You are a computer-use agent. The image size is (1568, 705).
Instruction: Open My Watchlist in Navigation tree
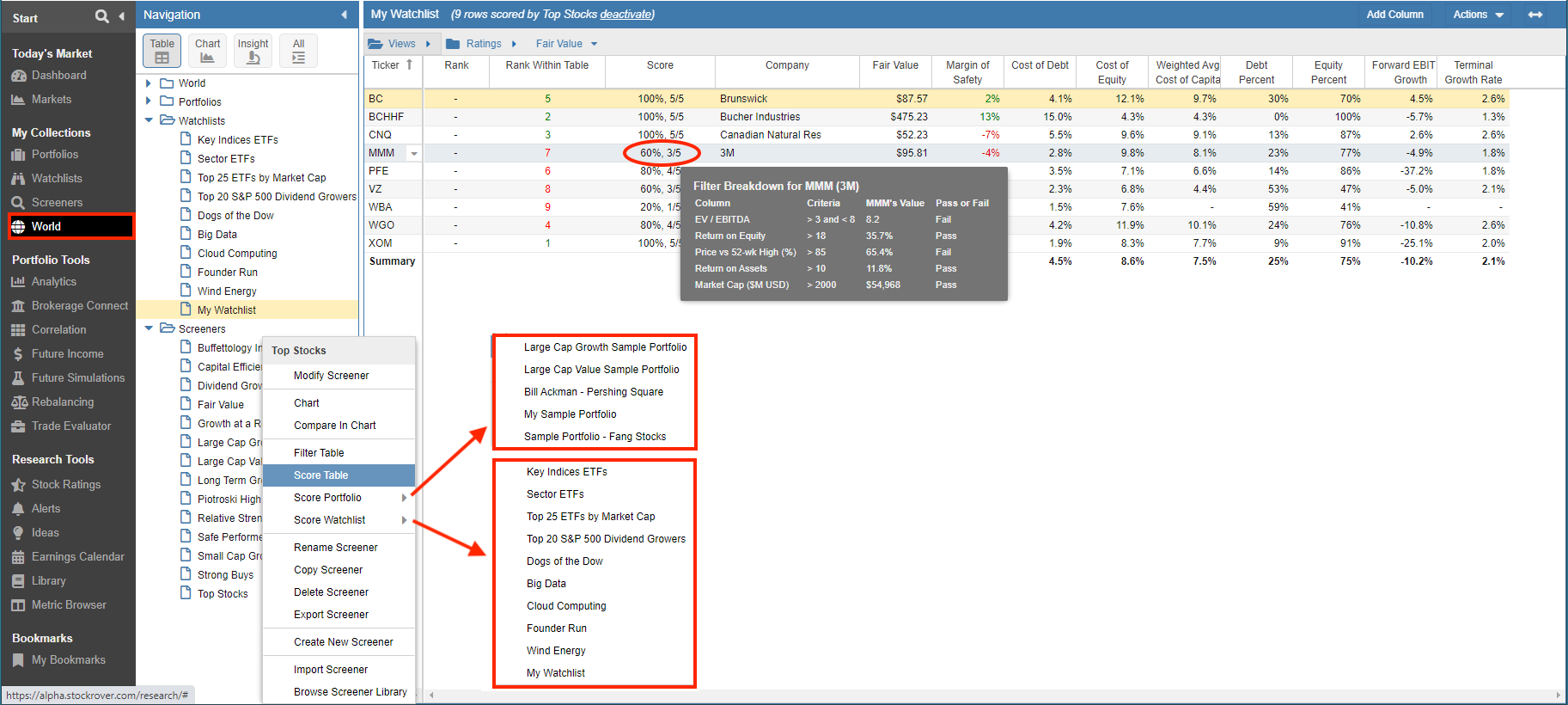click(227, 310)
